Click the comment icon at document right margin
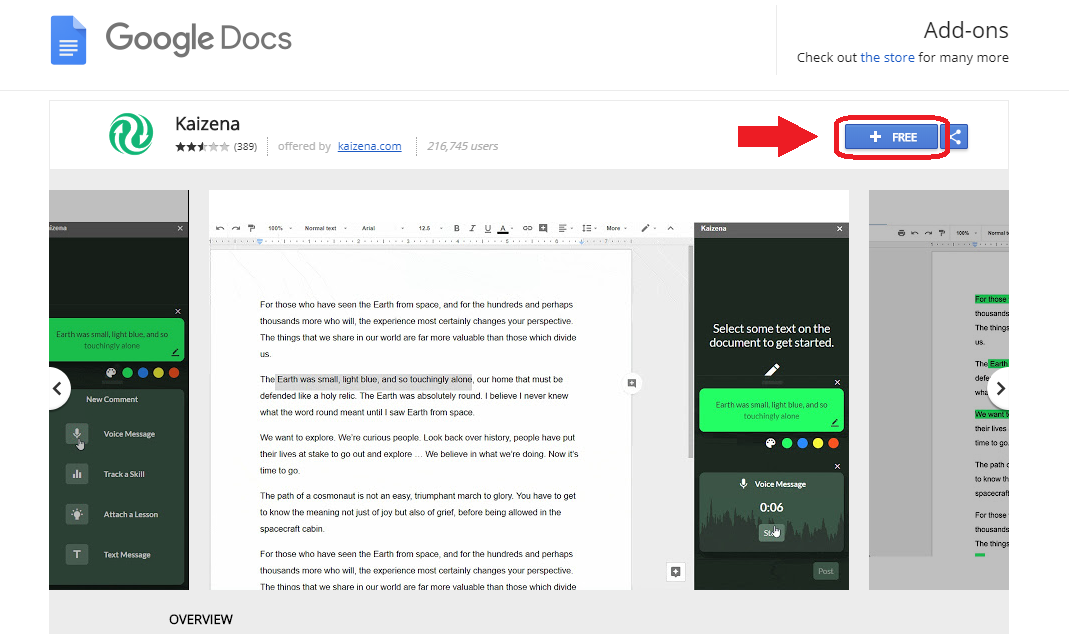 point(632,383)
